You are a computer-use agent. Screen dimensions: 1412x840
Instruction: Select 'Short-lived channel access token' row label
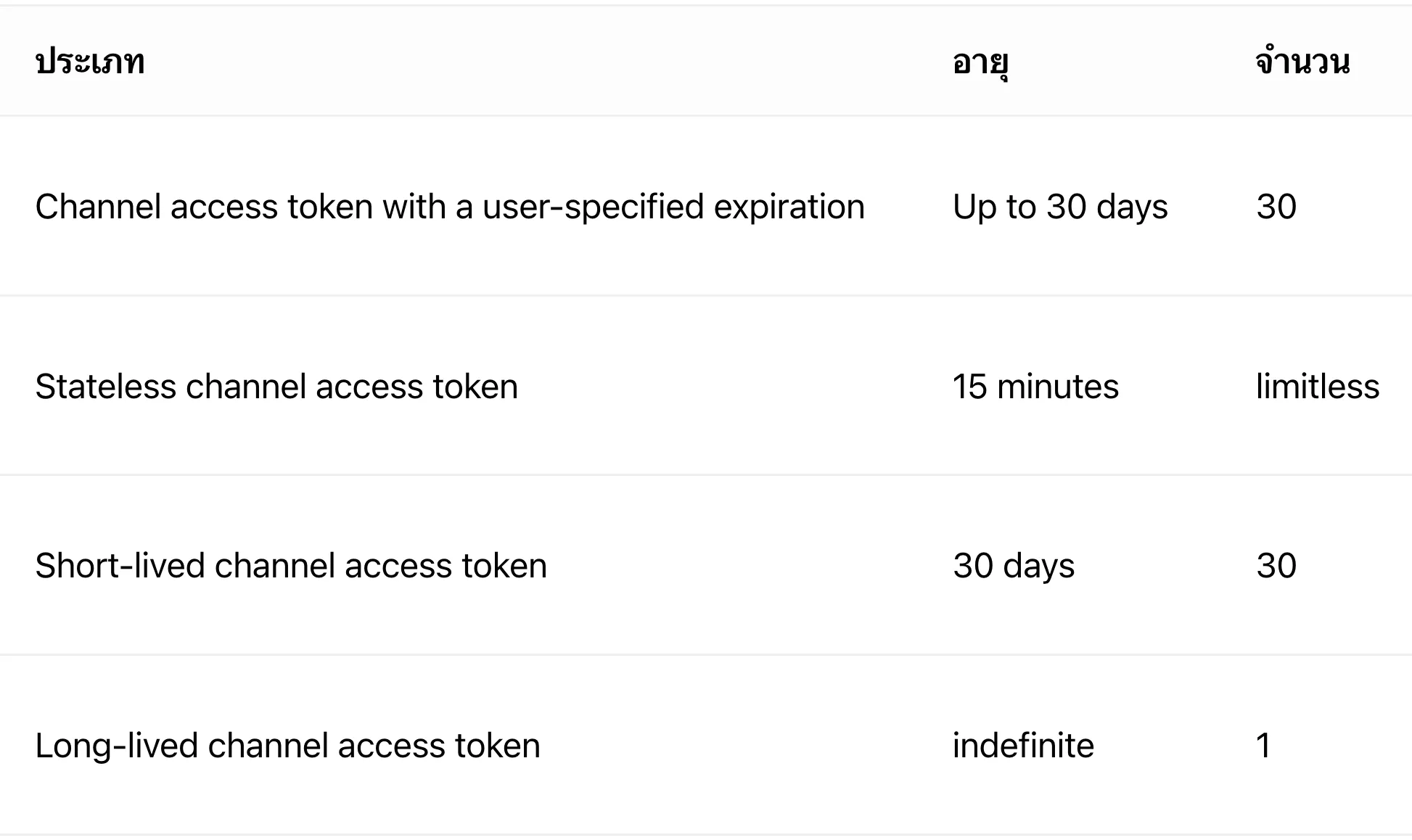coord(291,566)
